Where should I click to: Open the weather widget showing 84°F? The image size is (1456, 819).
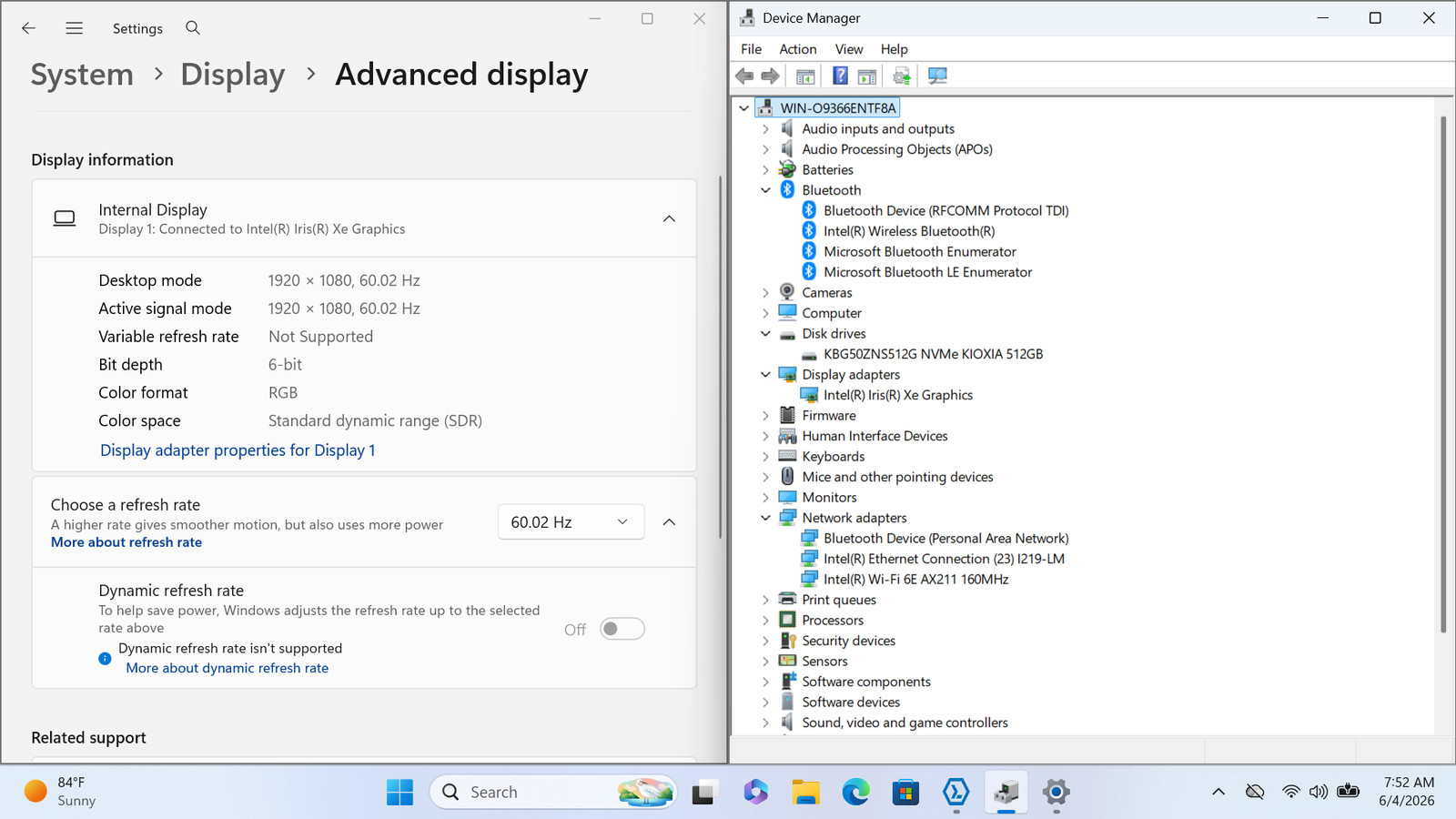click(60, 792)
